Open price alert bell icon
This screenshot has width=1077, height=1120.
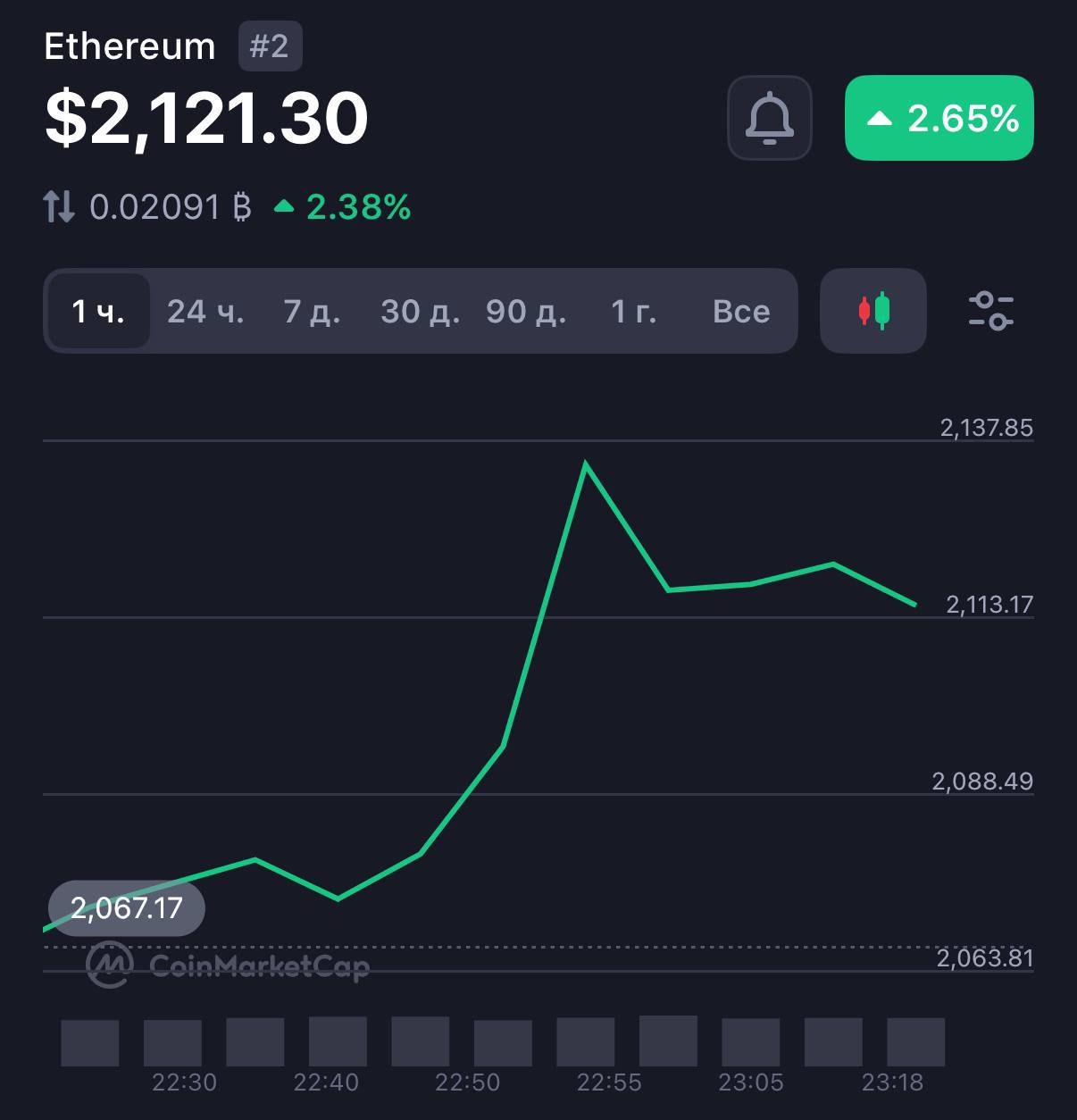pos(769,118)
